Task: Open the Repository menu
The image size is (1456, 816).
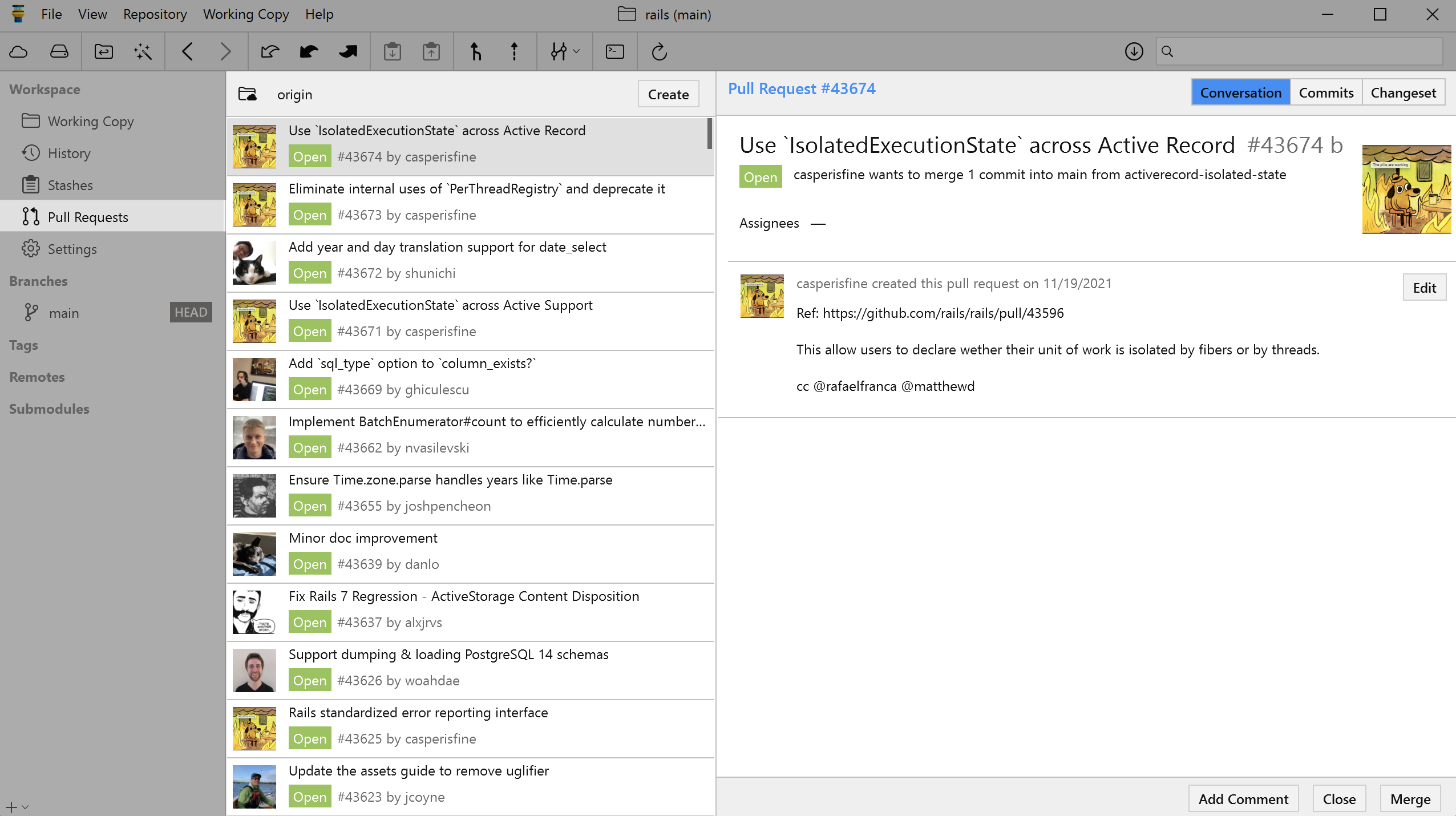Action: pos(155,14)
